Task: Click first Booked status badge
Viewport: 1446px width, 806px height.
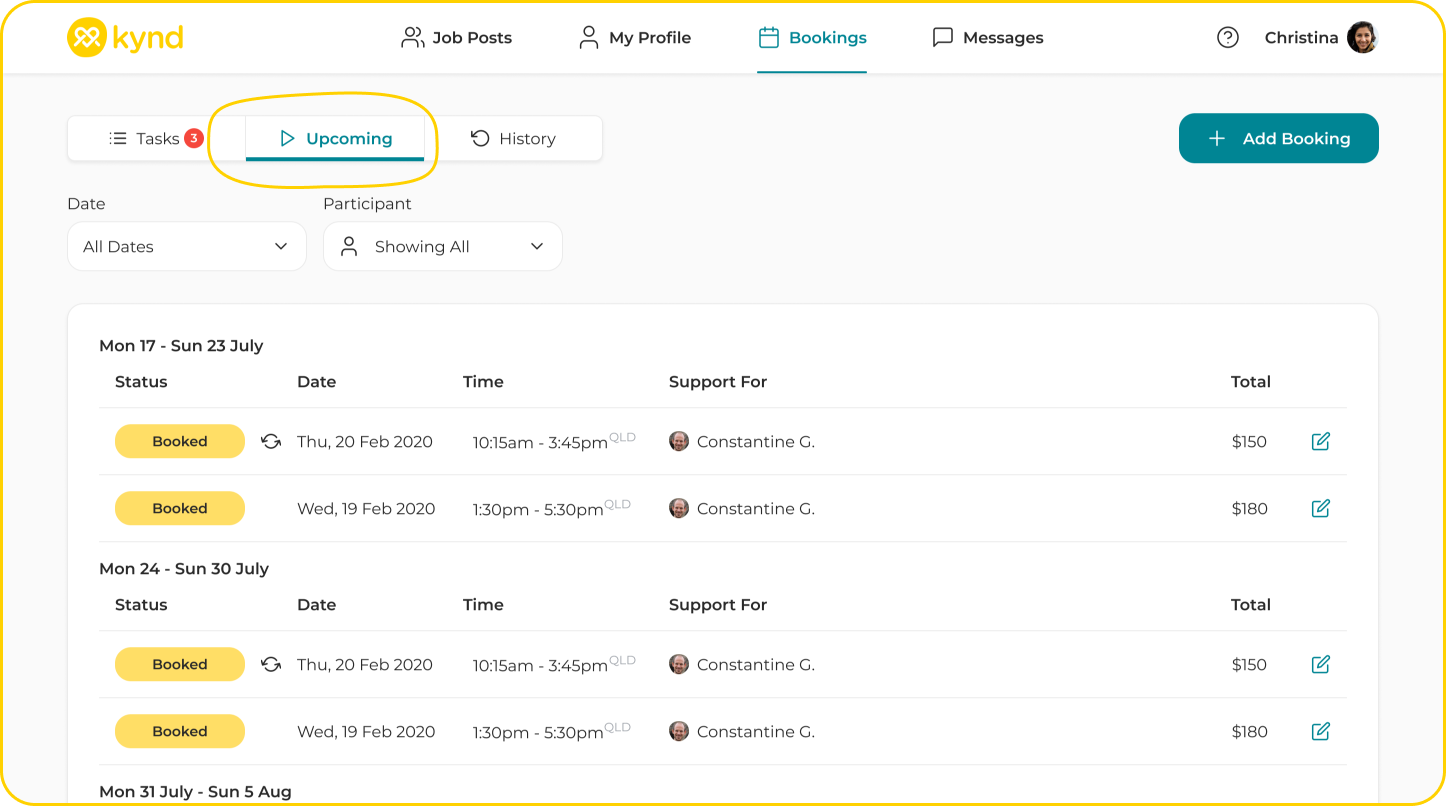Action: [x=180, y=441]
